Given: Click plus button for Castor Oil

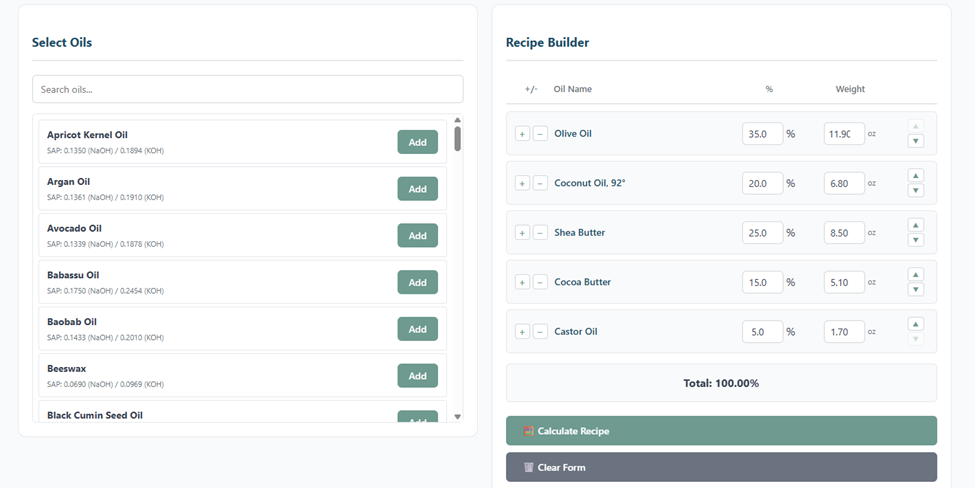Looking at the screenshot, I should tap(522, 332).
